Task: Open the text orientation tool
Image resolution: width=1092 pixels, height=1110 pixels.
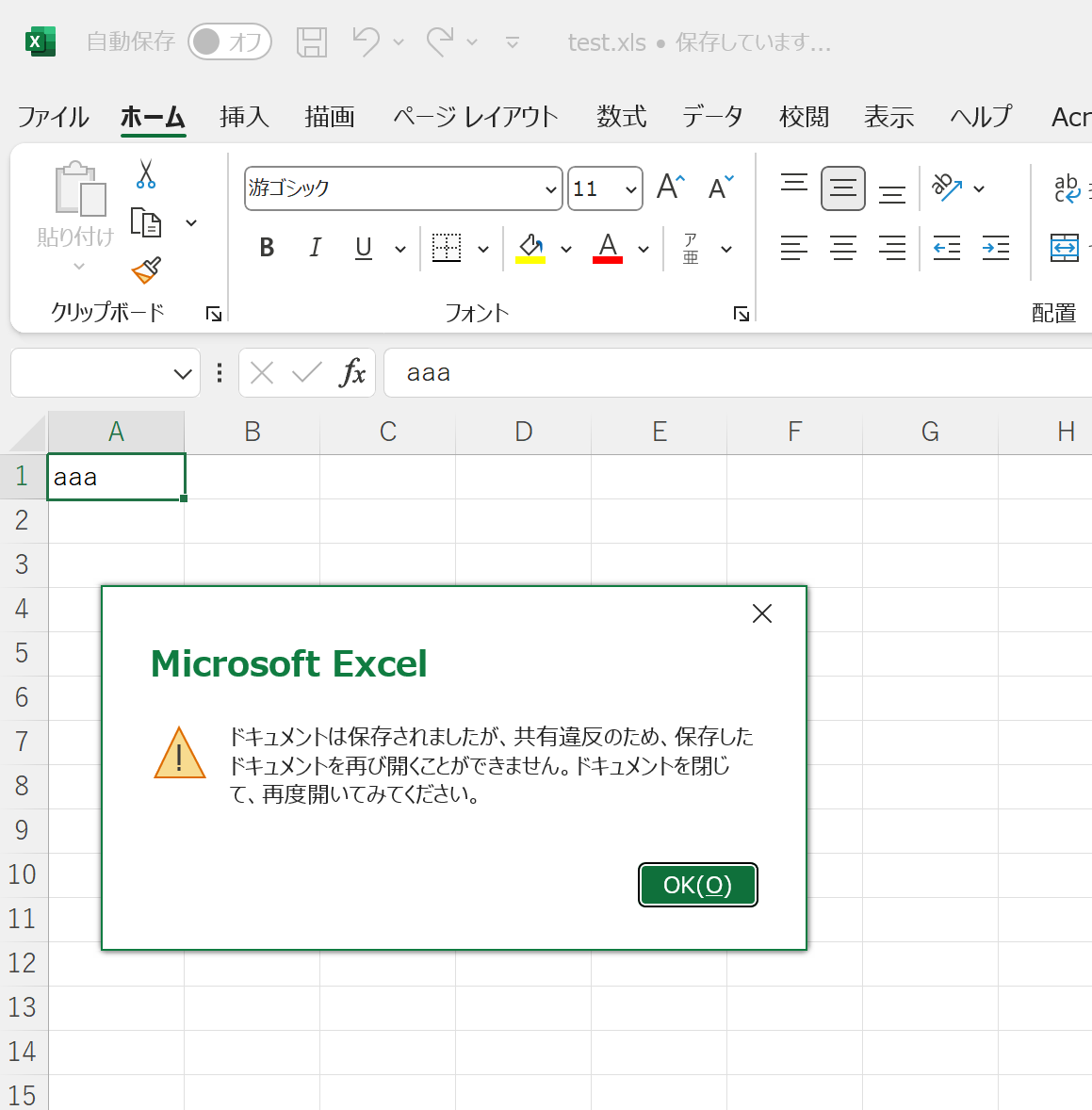Action: 947,188
